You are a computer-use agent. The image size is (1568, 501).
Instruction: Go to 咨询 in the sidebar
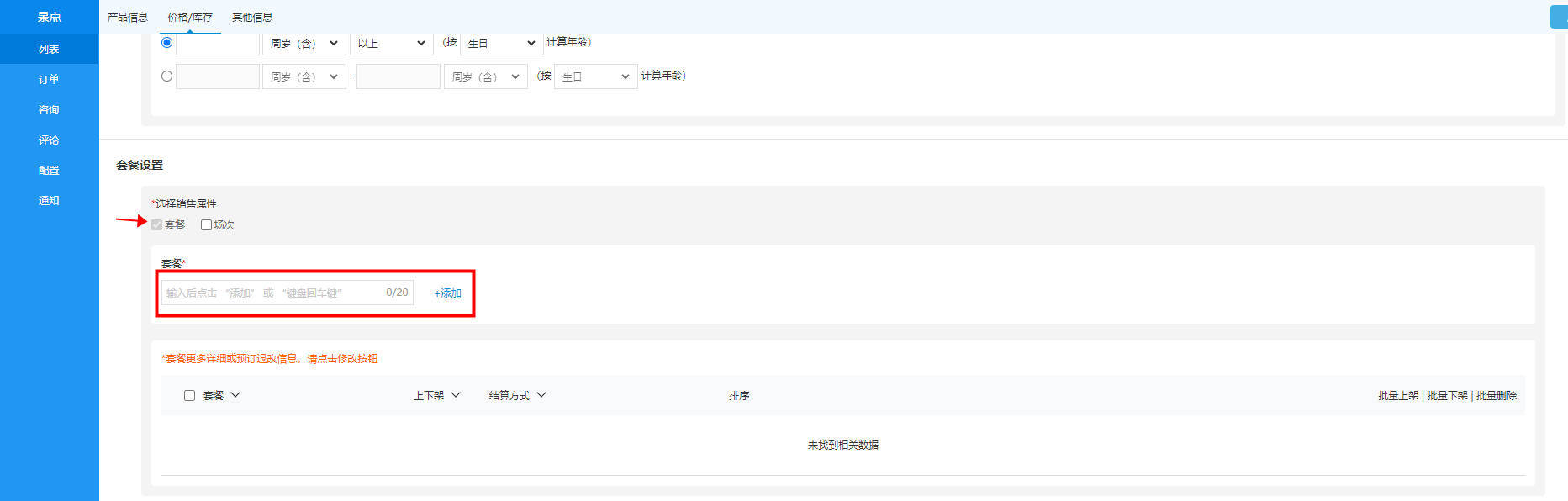coord(49,109)
